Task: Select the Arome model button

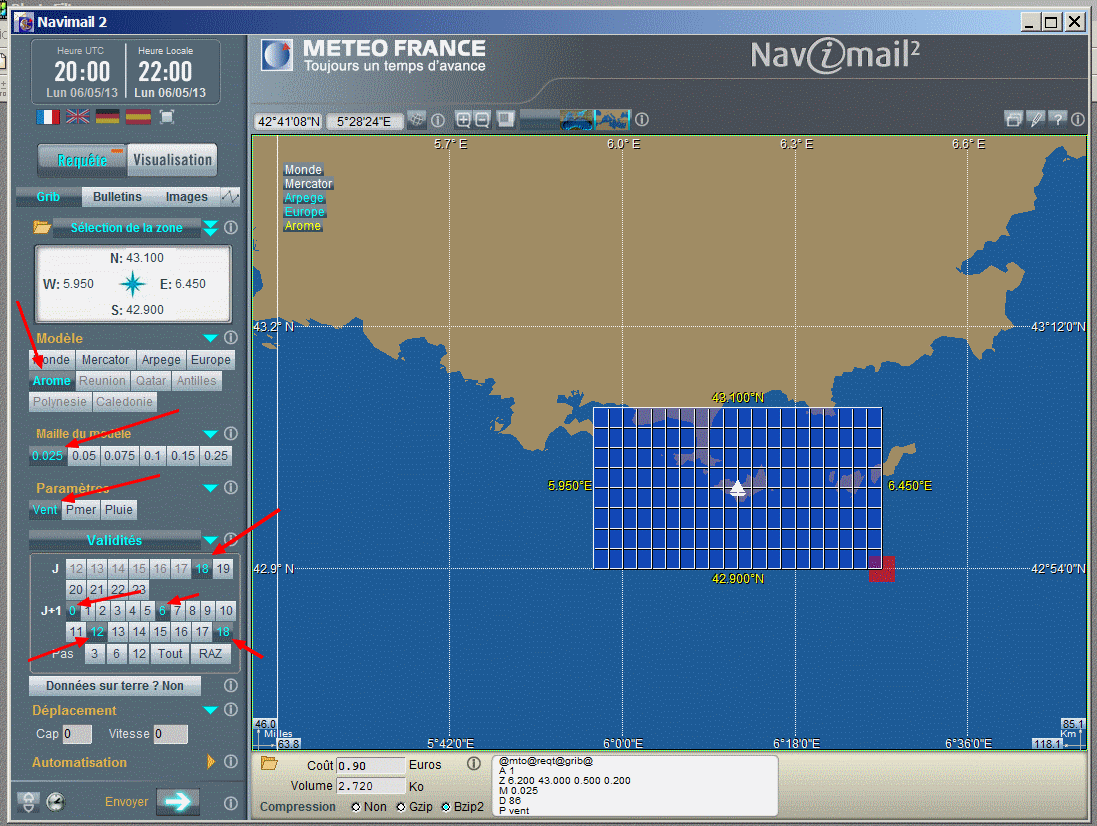Action: [x=52, y=380]
